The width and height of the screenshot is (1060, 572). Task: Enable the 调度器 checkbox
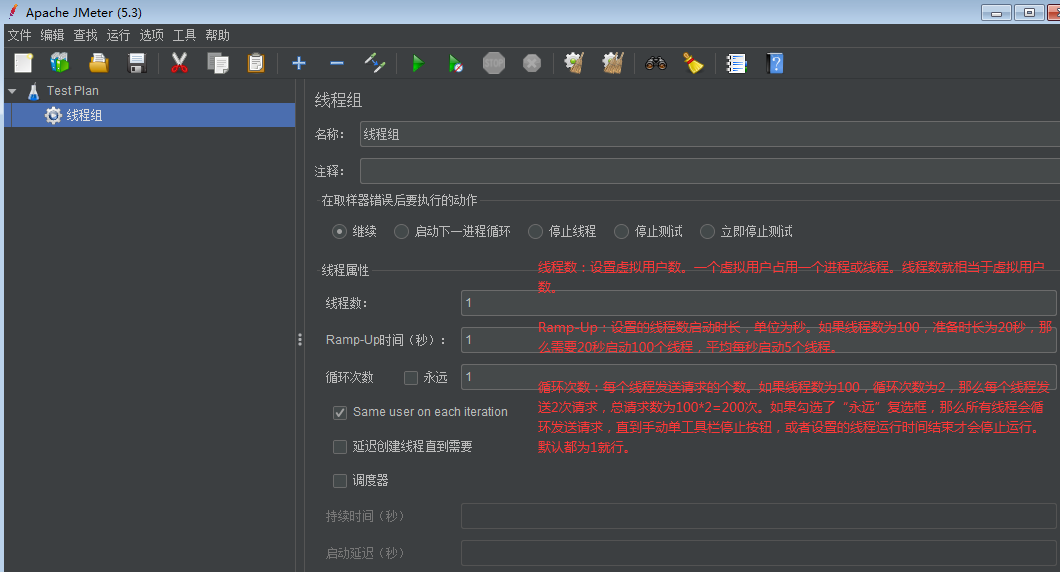point(340,481)
